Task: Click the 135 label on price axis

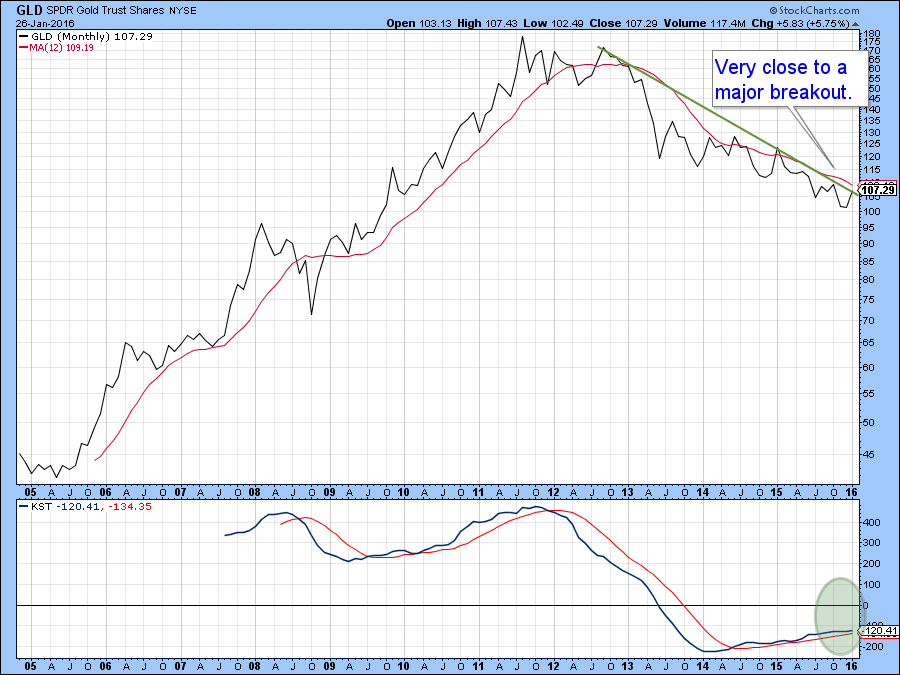Action: coord(871,121)
